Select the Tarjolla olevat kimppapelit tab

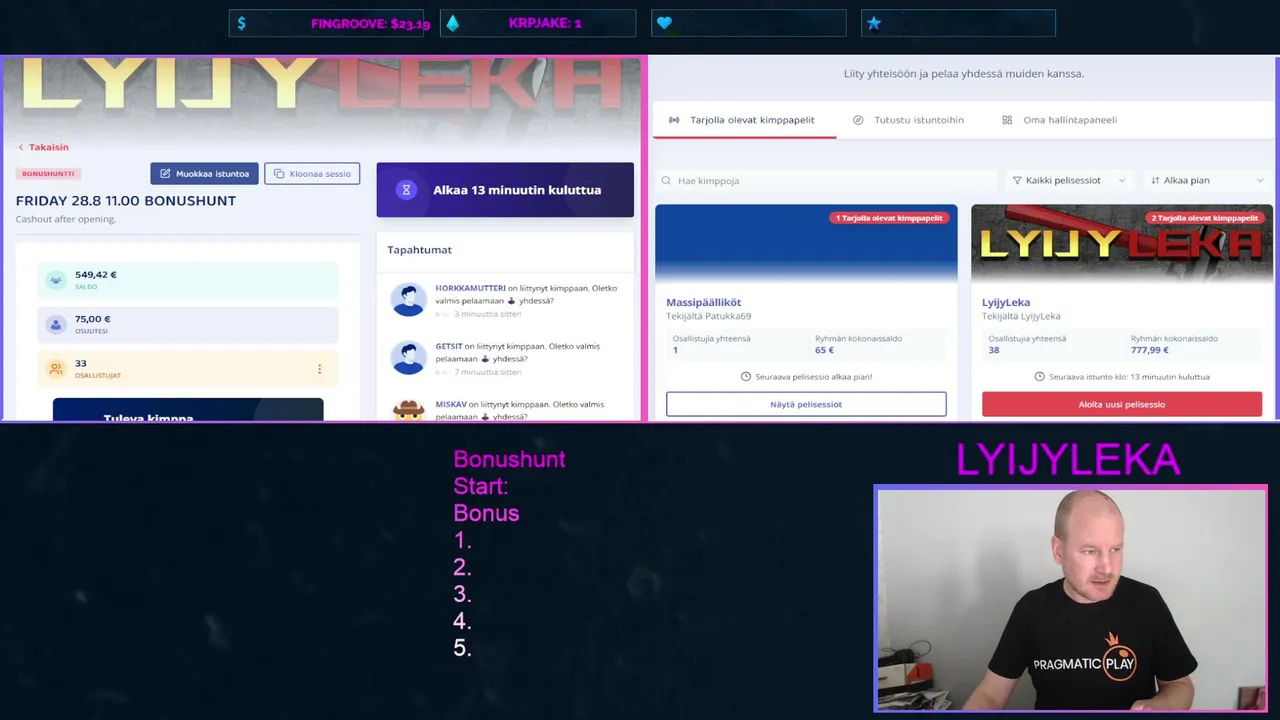tap(743, 120)
